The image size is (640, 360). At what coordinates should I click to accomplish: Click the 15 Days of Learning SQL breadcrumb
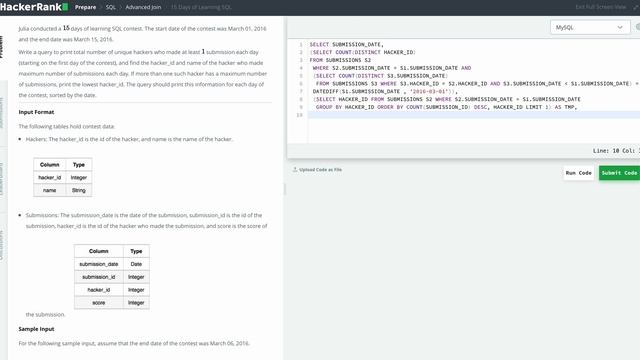tap(201, 7)
